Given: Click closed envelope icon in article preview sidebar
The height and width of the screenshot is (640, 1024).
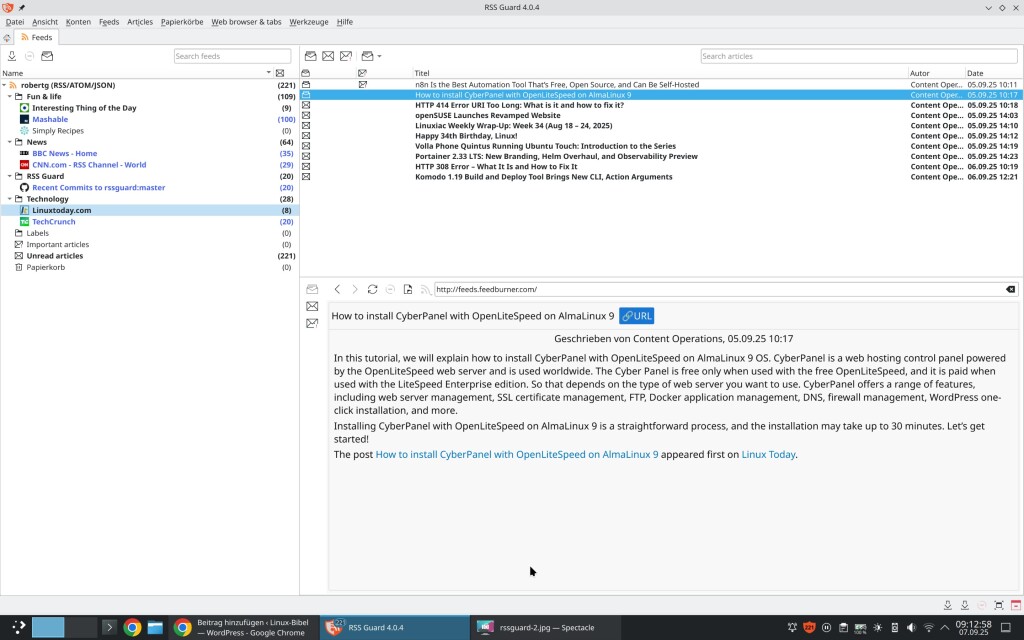Looking at the screenshot, I should [312, 306].
